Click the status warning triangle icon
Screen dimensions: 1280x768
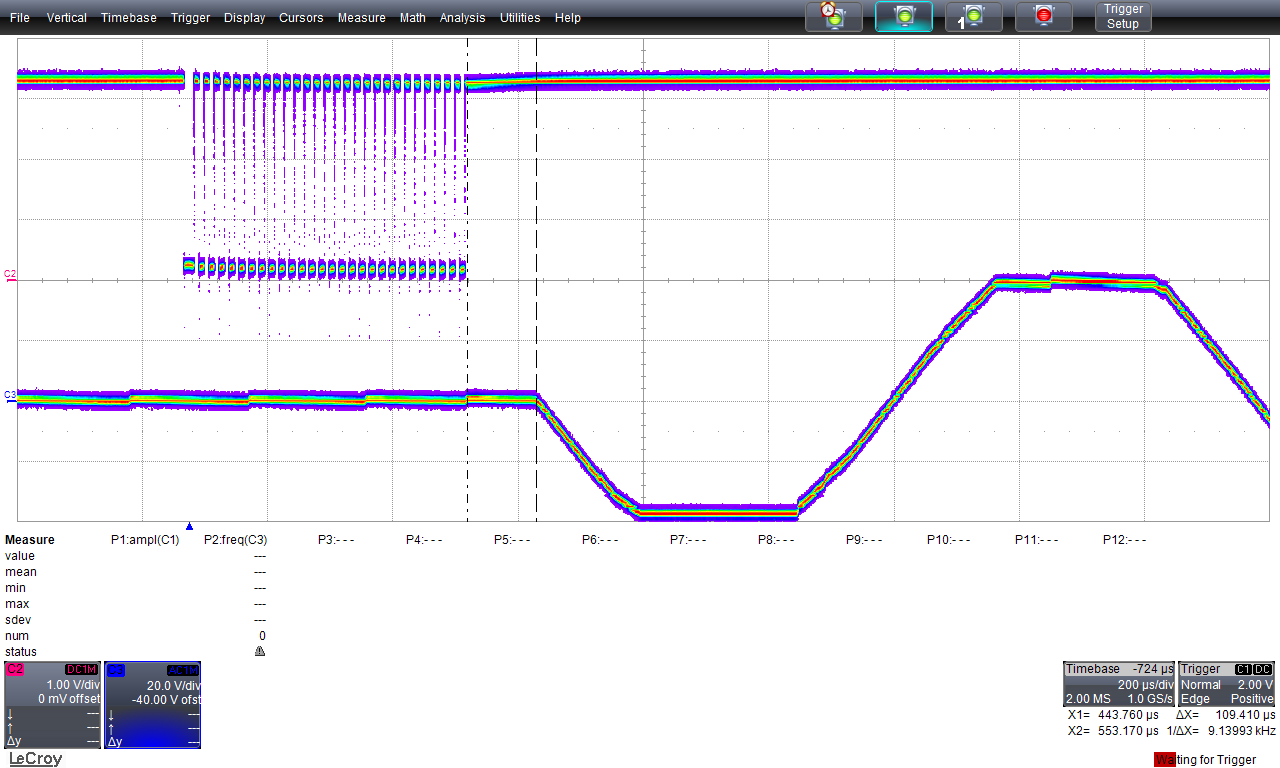point(260,651)
